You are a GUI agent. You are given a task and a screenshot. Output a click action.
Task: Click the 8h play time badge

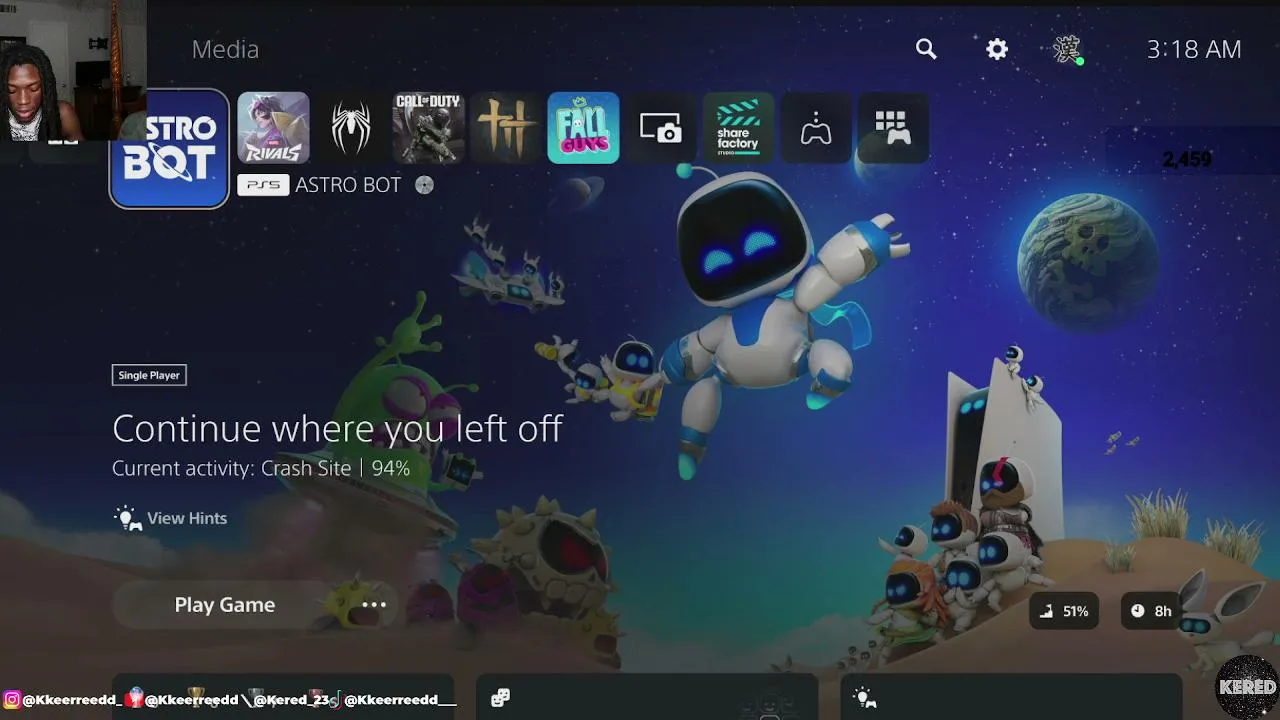tap(1151, 611)
